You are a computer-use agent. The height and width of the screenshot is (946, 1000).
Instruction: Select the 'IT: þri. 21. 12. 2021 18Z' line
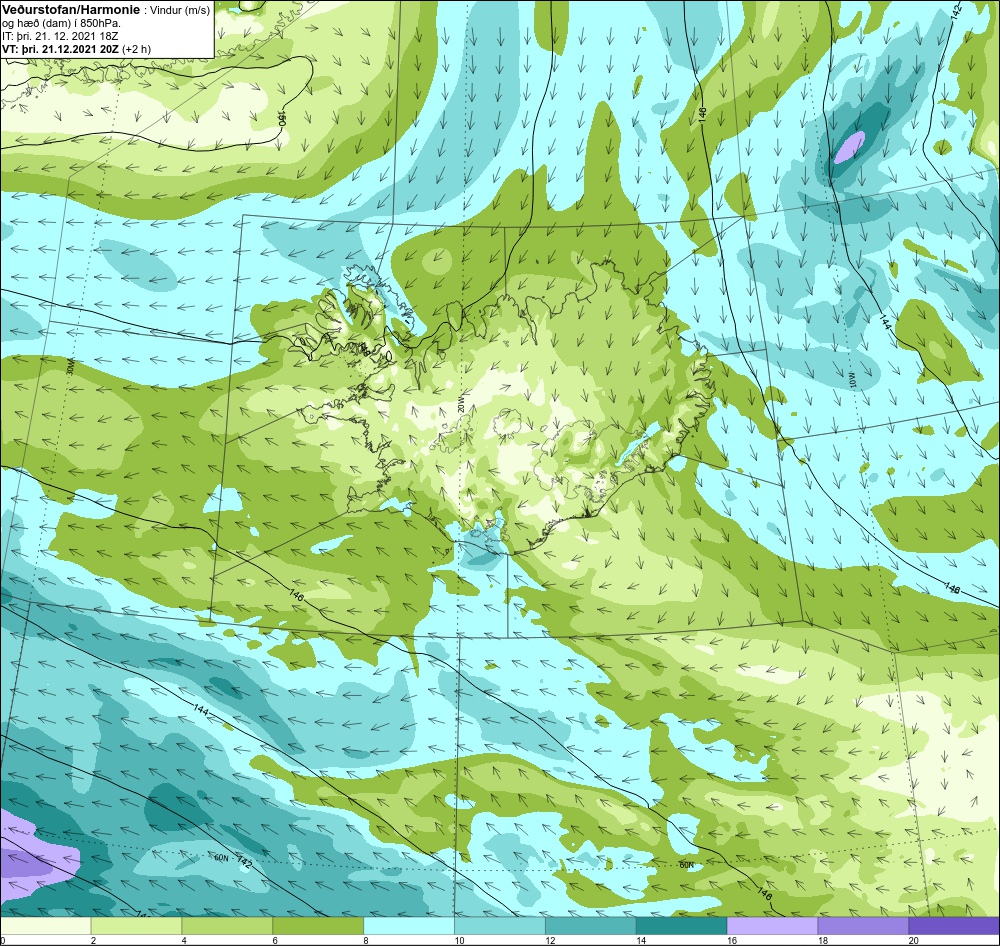[x=60, y=36]
